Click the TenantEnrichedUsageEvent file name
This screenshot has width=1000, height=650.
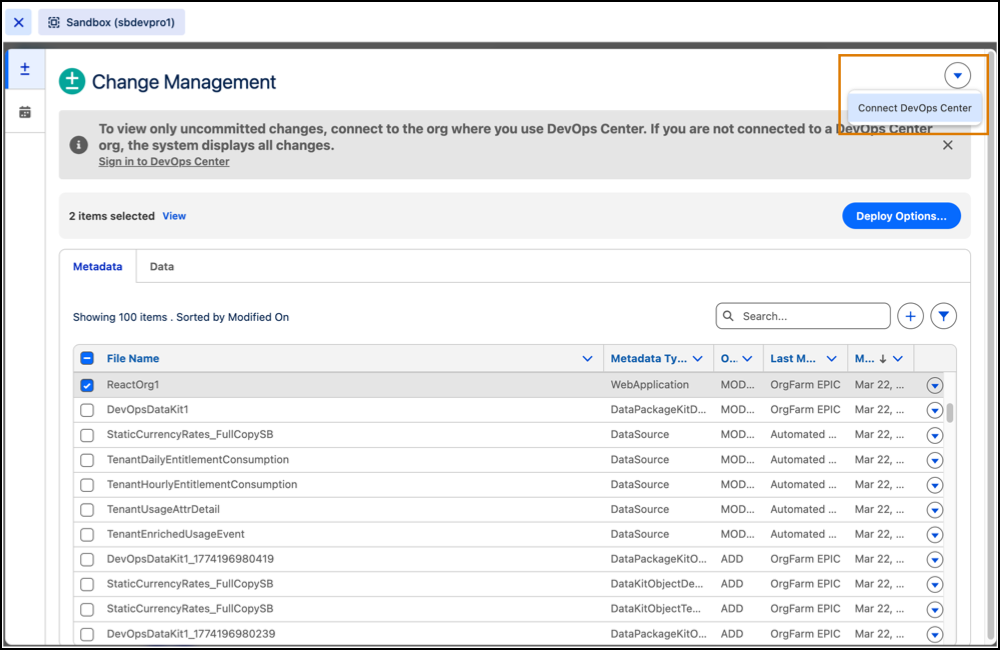pyautogui.click(x=175, y=534)
